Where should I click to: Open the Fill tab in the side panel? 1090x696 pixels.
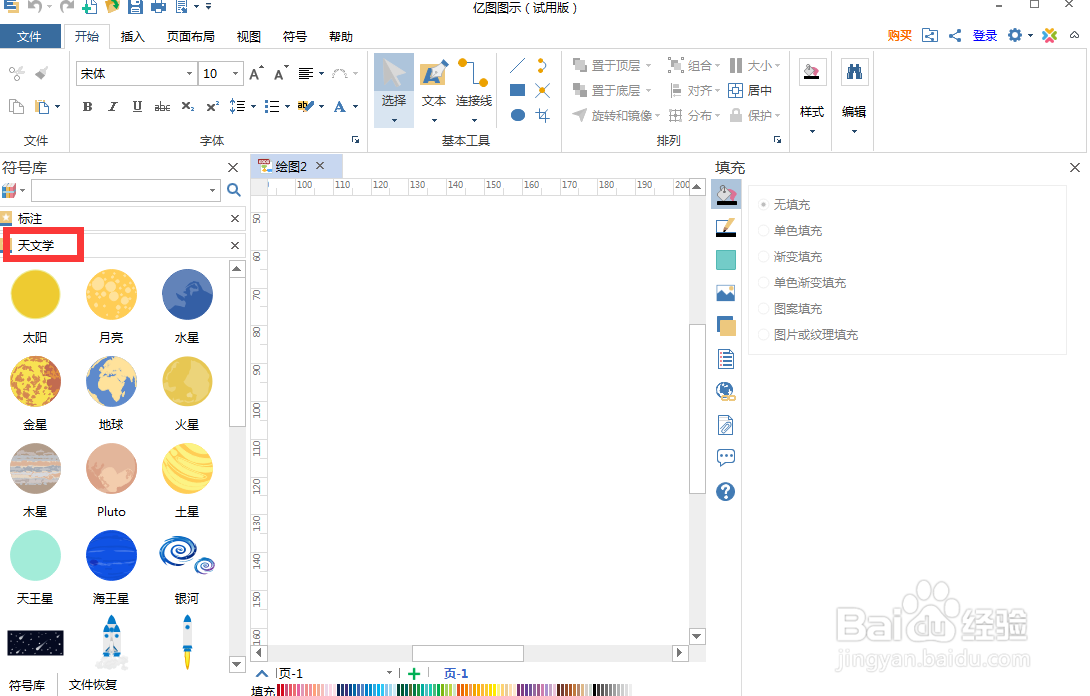(x=726, y=195)
